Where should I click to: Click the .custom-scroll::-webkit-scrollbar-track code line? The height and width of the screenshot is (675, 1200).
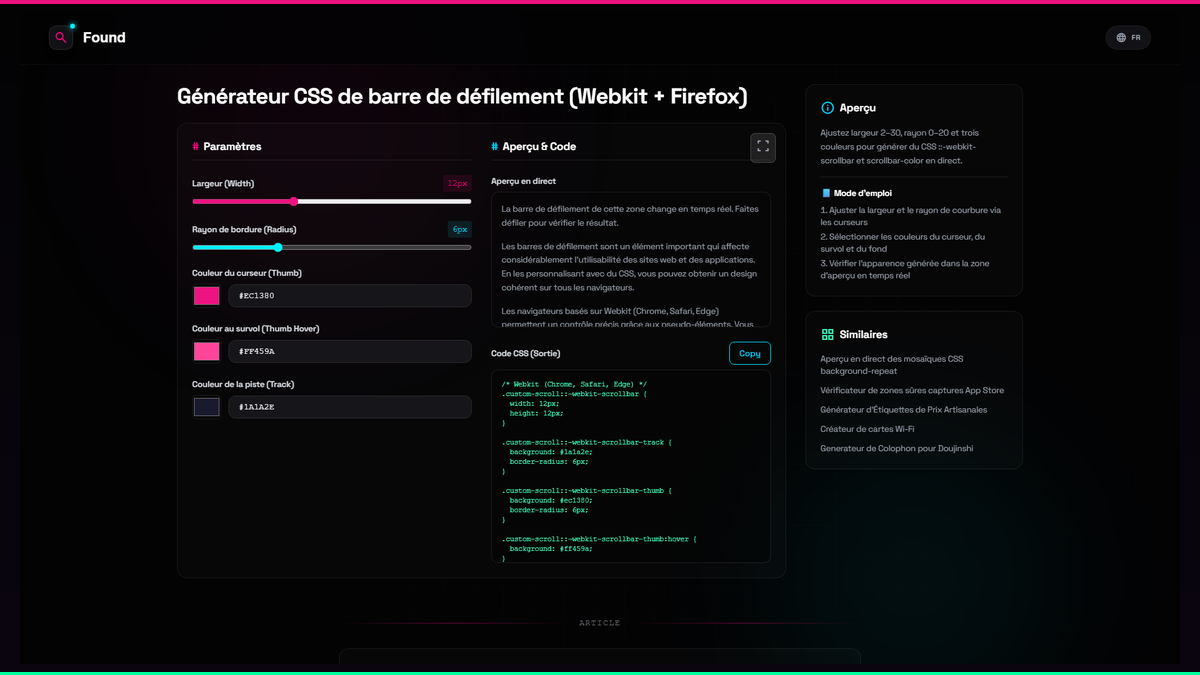(x=588, y=442)
